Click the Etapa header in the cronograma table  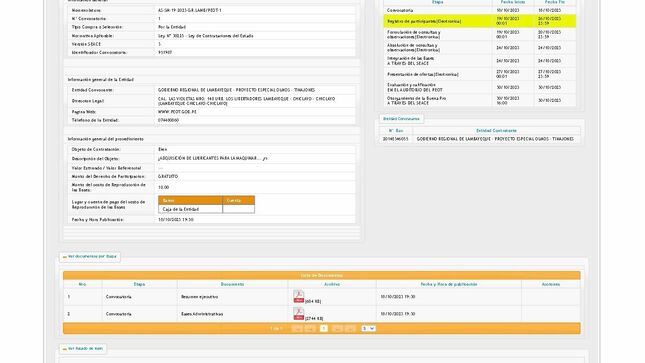438,2
